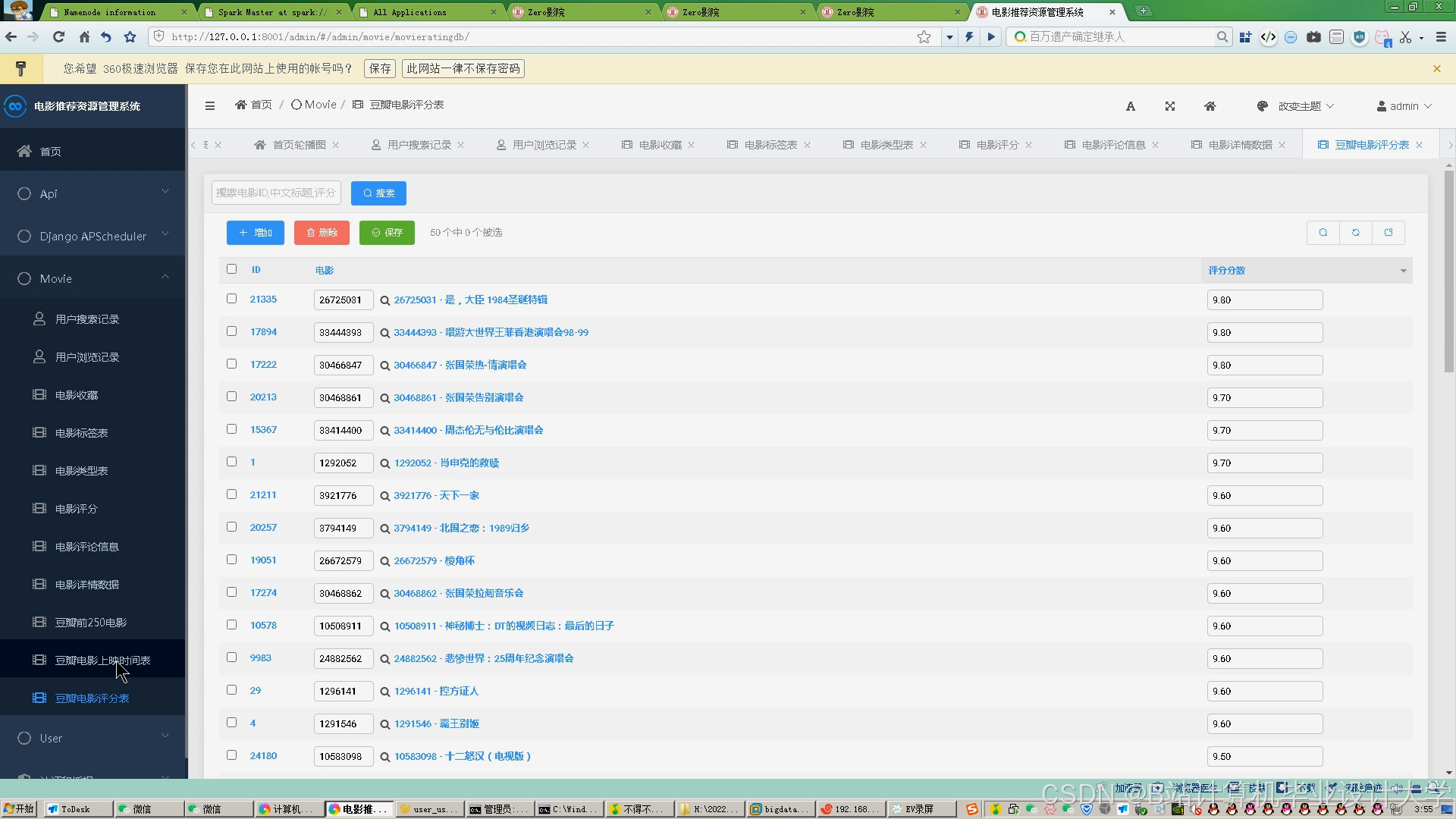Click the hamburger menu collapse icon
1456x819 pixels.
(x=210, y=105)
